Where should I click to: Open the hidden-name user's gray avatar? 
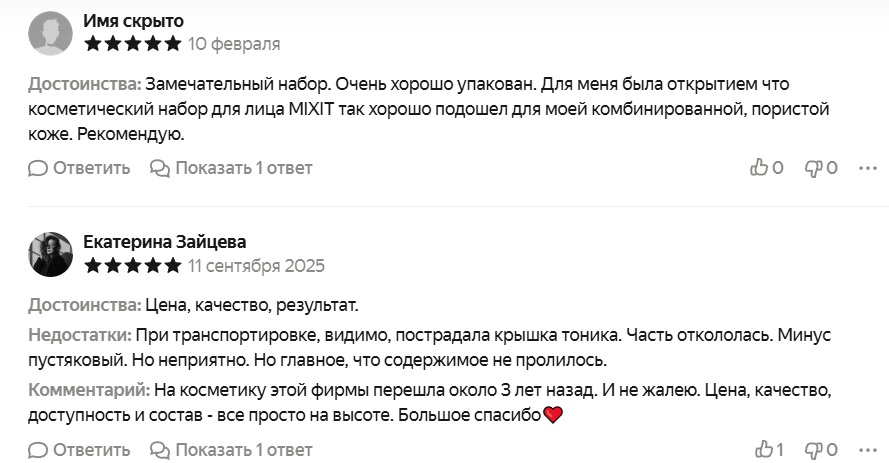coord(50,33)
